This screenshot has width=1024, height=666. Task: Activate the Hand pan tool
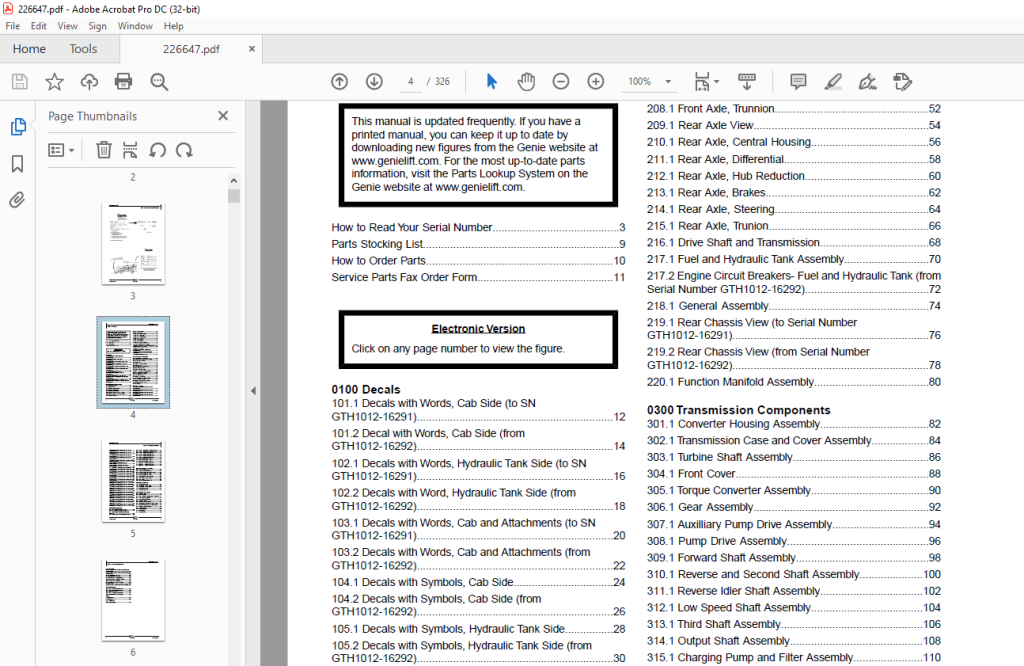pyautogui.click(x=526, y=82)
